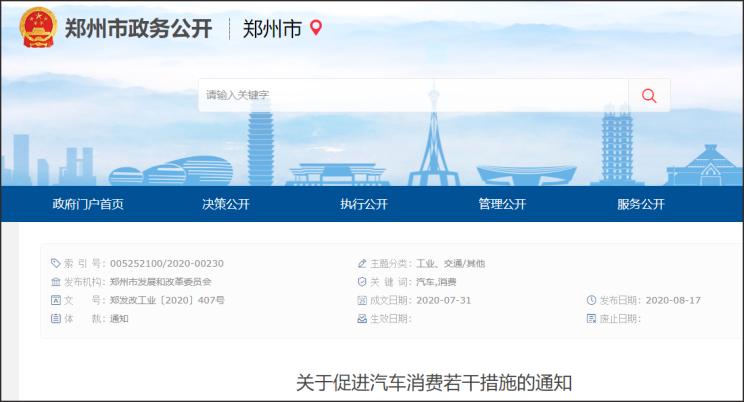The width and height of the screenshot is (744, 402).
Task: Switch to the 服务公开 navigation tab
Action: [x=640, y=204]
